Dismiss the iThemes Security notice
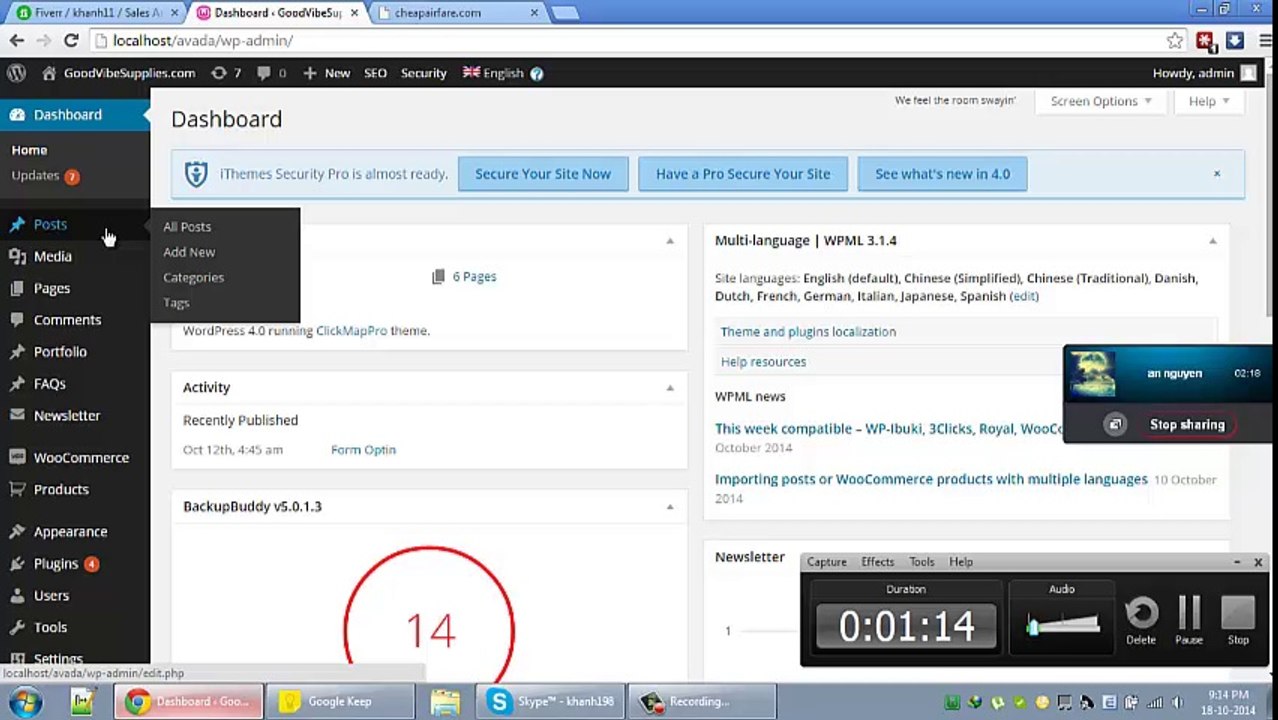Screen dimensions: 1278x720 (x=1217, y=174)
